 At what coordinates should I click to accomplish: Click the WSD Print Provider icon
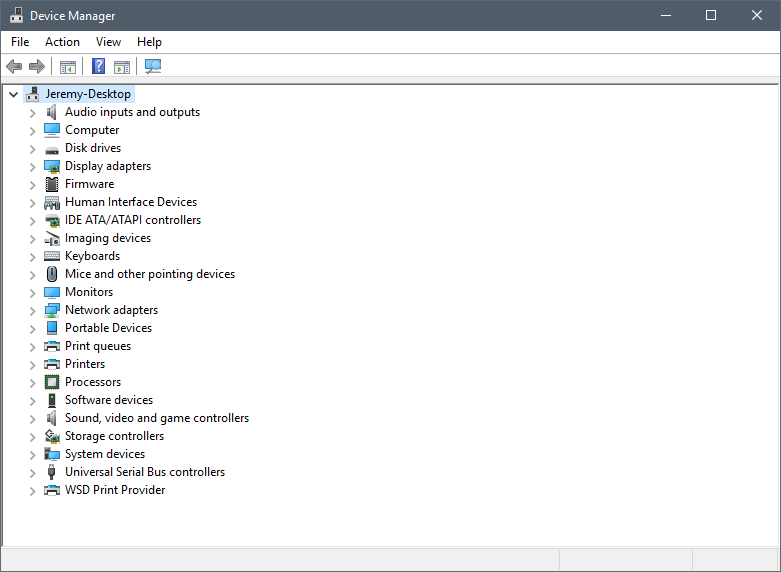52,490
